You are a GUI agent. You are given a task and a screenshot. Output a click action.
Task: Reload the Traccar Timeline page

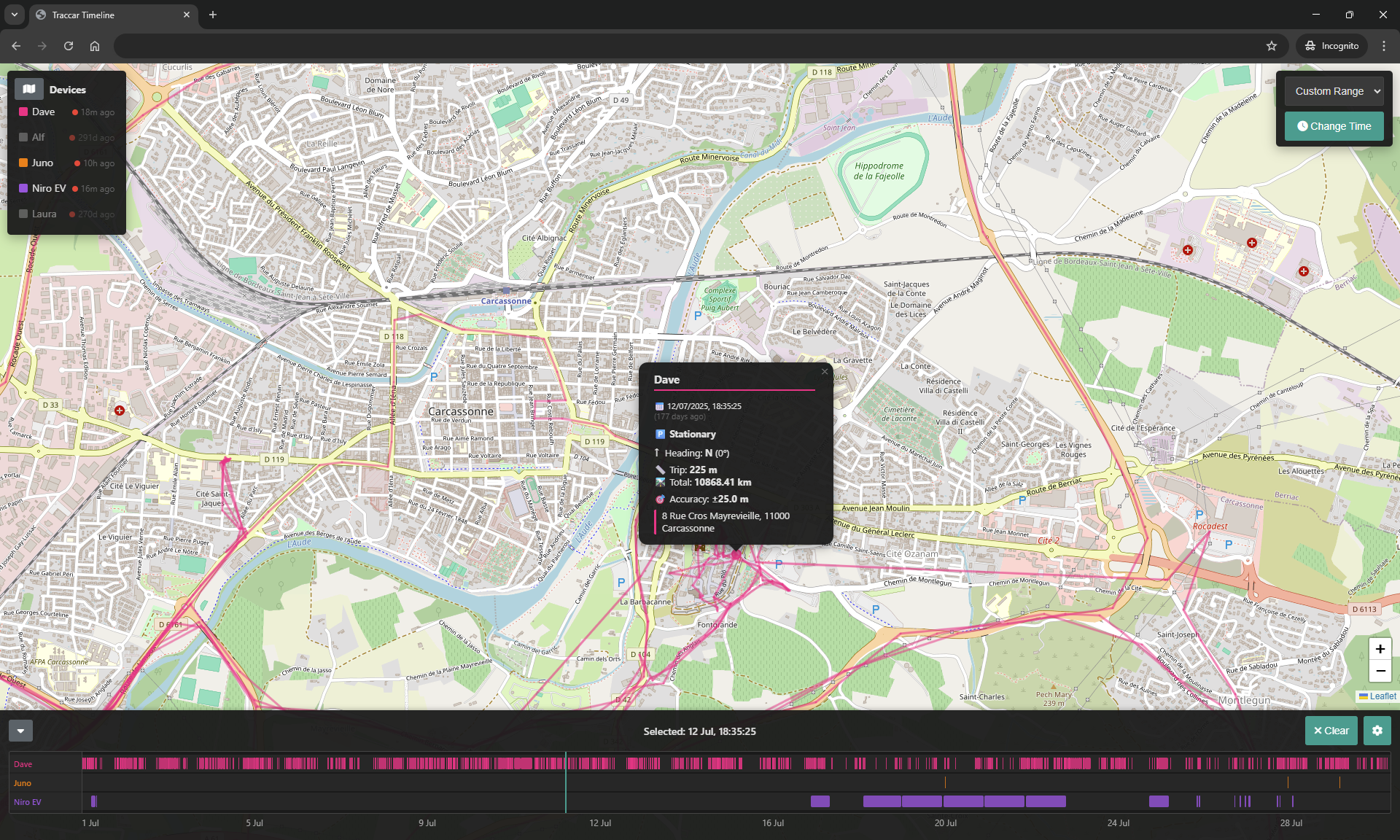[x=69, y=46]
